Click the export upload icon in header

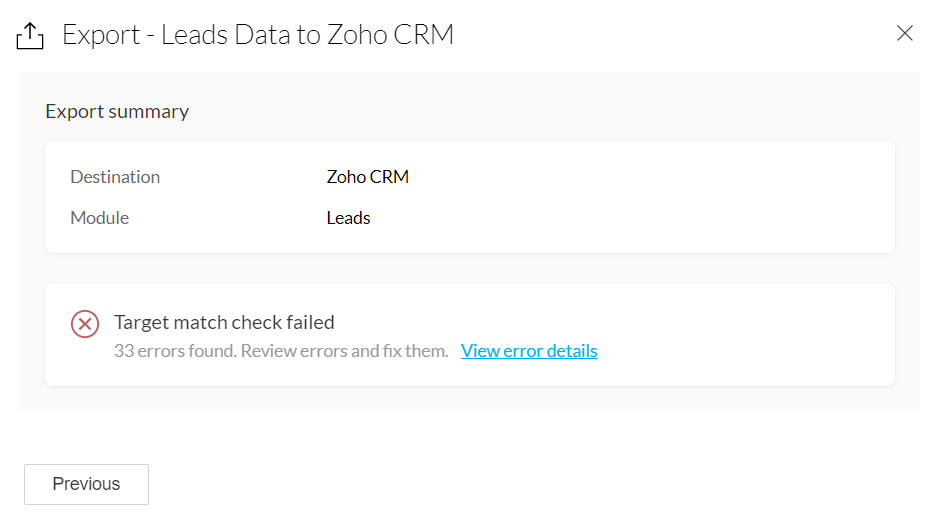pos(31,36)
